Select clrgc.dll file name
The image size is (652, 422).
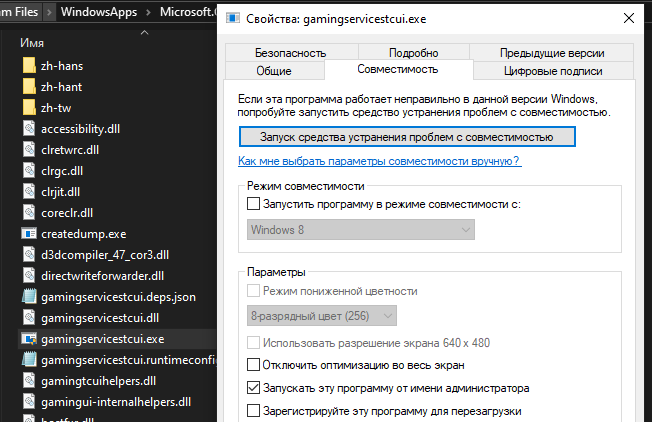(x=62, y=171)
